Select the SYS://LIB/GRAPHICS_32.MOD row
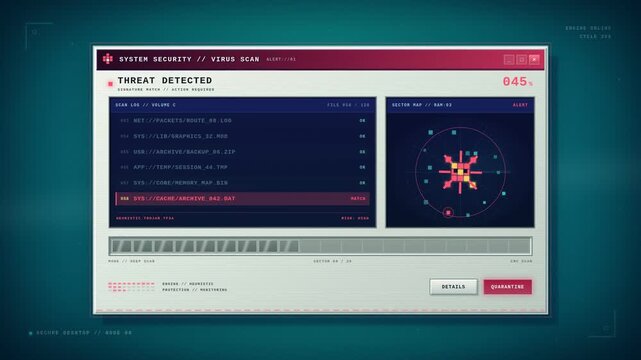 click(x=242, y=136)
